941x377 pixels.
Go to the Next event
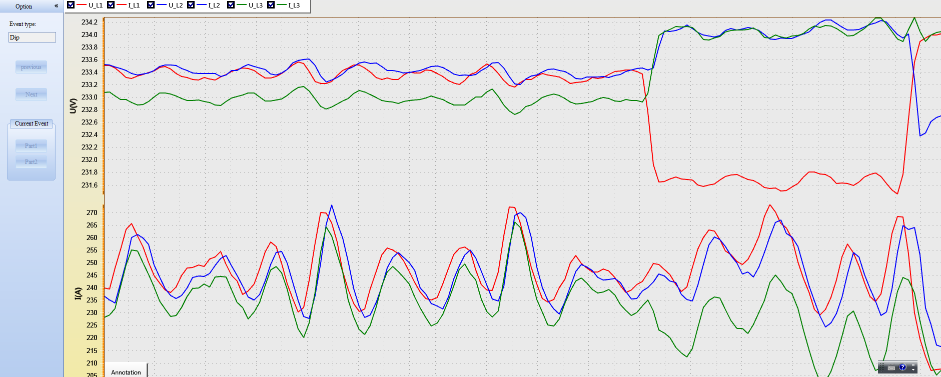pos(31,94)
